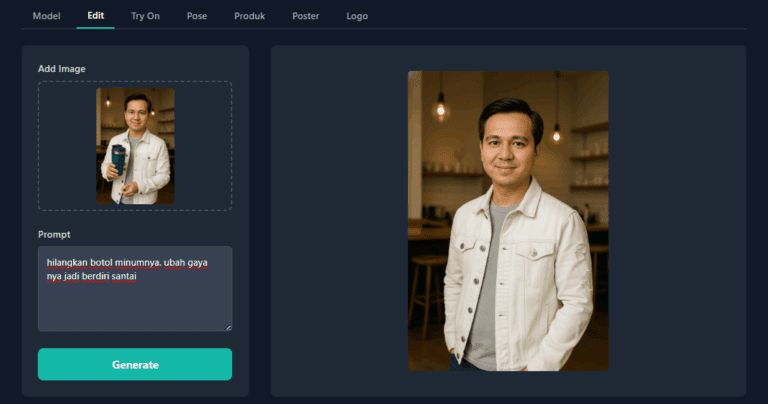Screen dimensions: 768x404
Task: Click the uploaded source image thumbnail
Action: coord(135,146)
